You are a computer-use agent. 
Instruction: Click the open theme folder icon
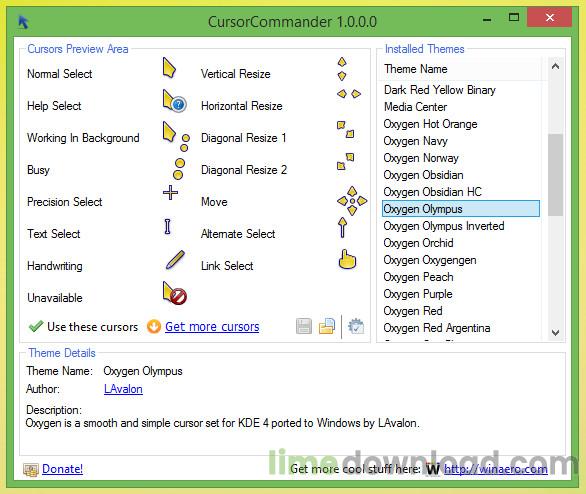[327, 326]
